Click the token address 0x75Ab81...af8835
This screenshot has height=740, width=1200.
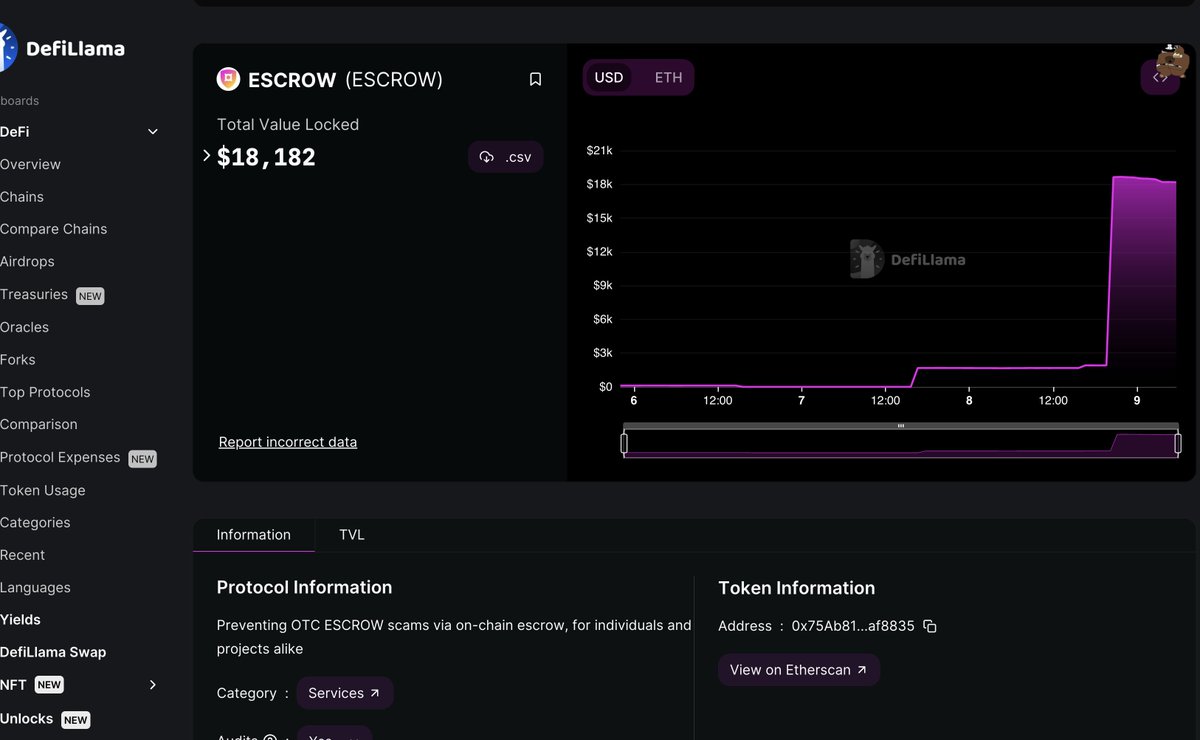[853, 626]
